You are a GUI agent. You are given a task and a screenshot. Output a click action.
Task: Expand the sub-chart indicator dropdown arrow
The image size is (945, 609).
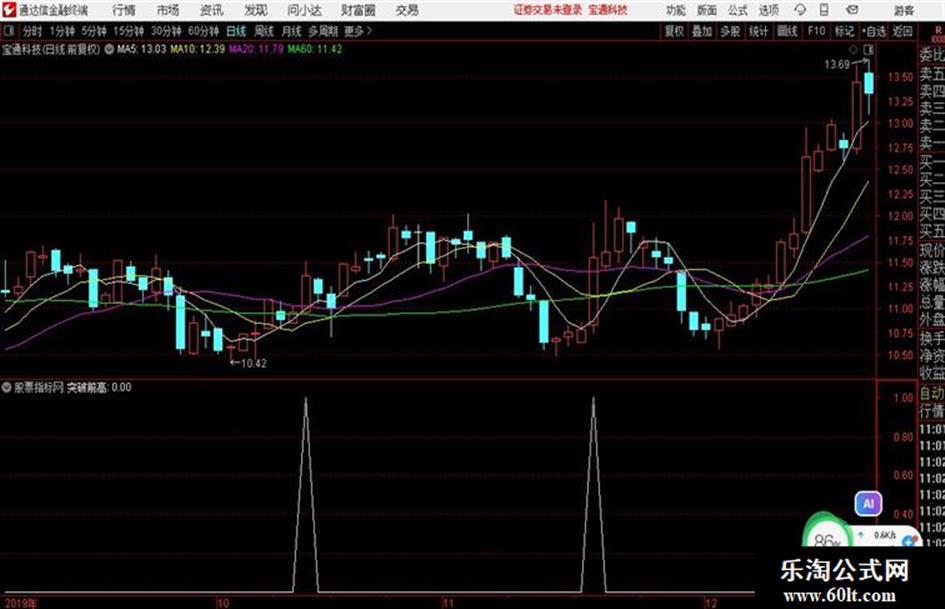coord(7,388)
